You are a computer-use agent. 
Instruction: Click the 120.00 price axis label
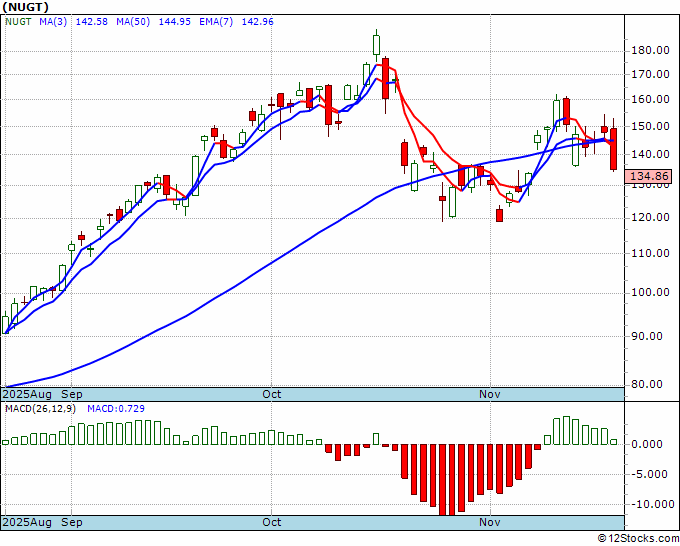[x=650, y=218]
